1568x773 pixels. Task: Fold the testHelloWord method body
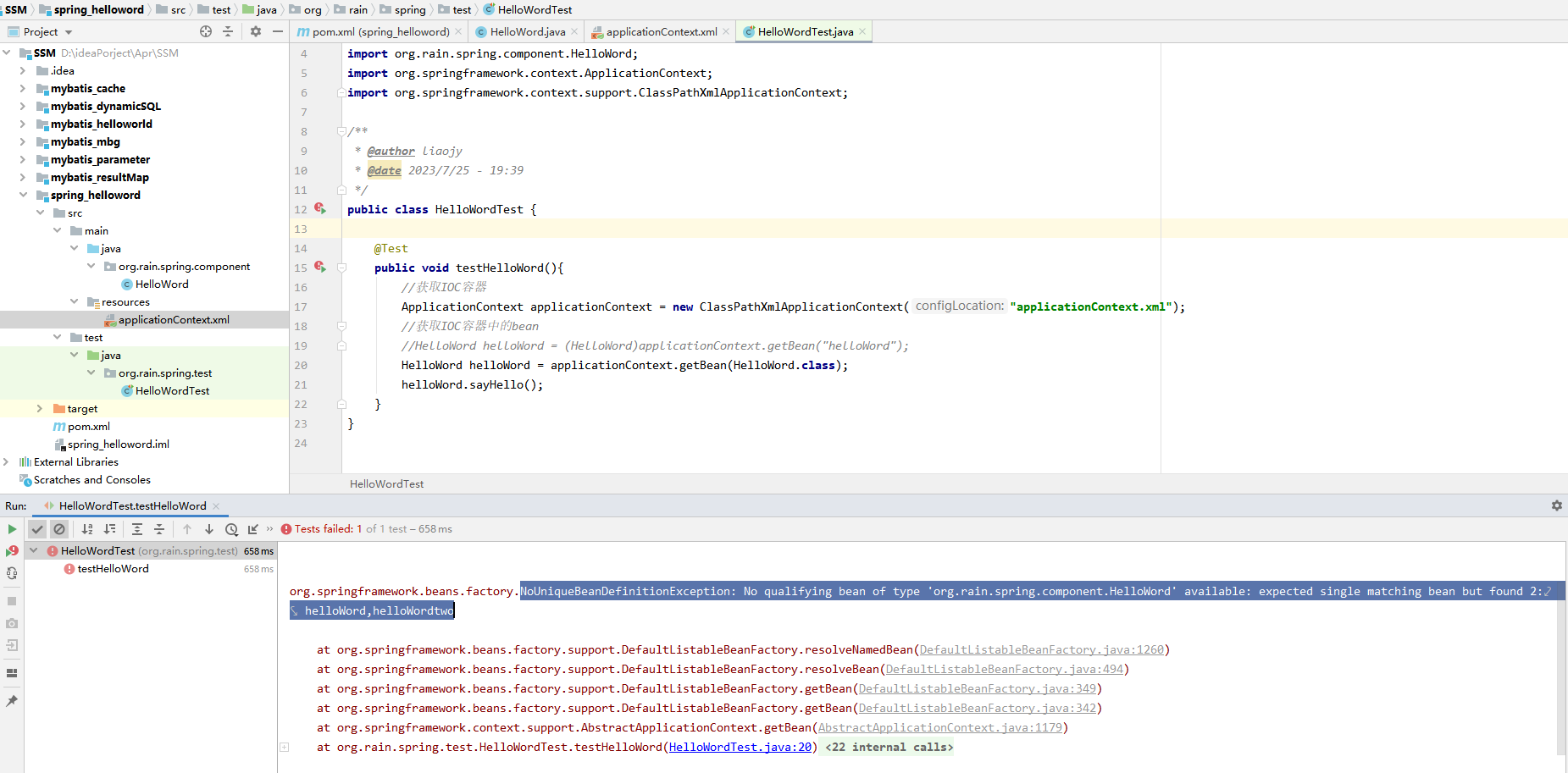341,268
